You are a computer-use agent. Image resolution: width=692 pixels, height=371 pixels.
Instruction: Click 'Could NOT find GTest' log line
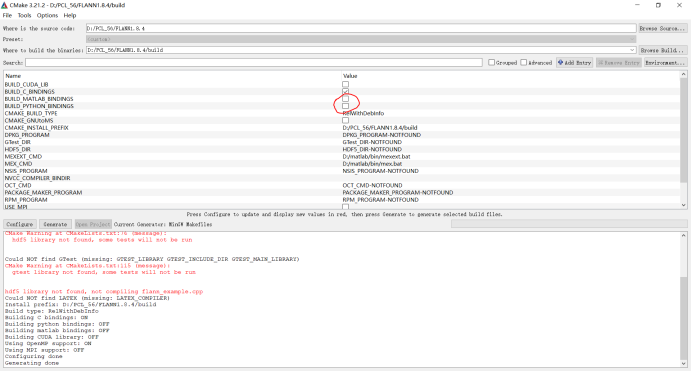152,259
